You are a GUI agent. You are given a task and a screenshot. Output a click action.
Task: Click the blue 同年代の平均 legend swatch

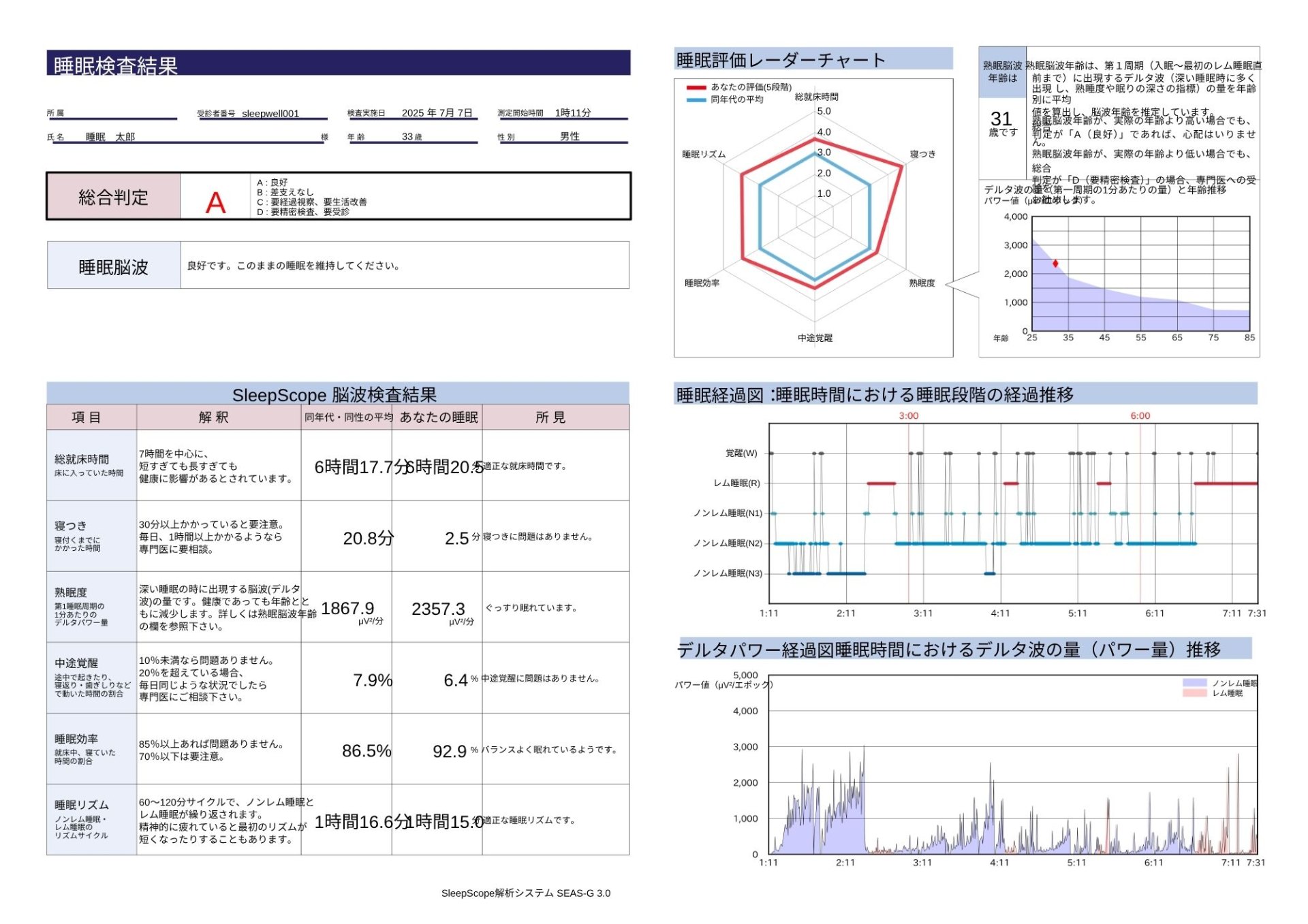[x=696, y=100]
